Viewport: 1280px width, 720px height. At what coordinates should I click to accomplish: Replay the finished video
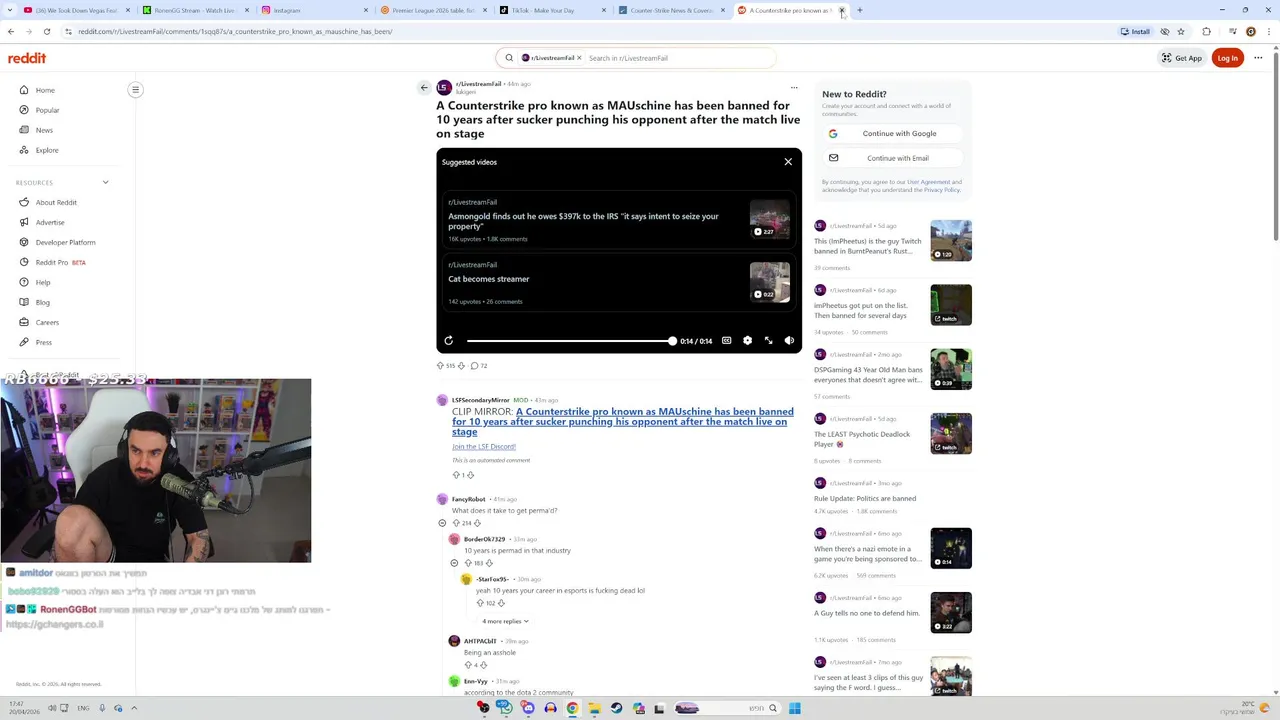coord(448,341)
